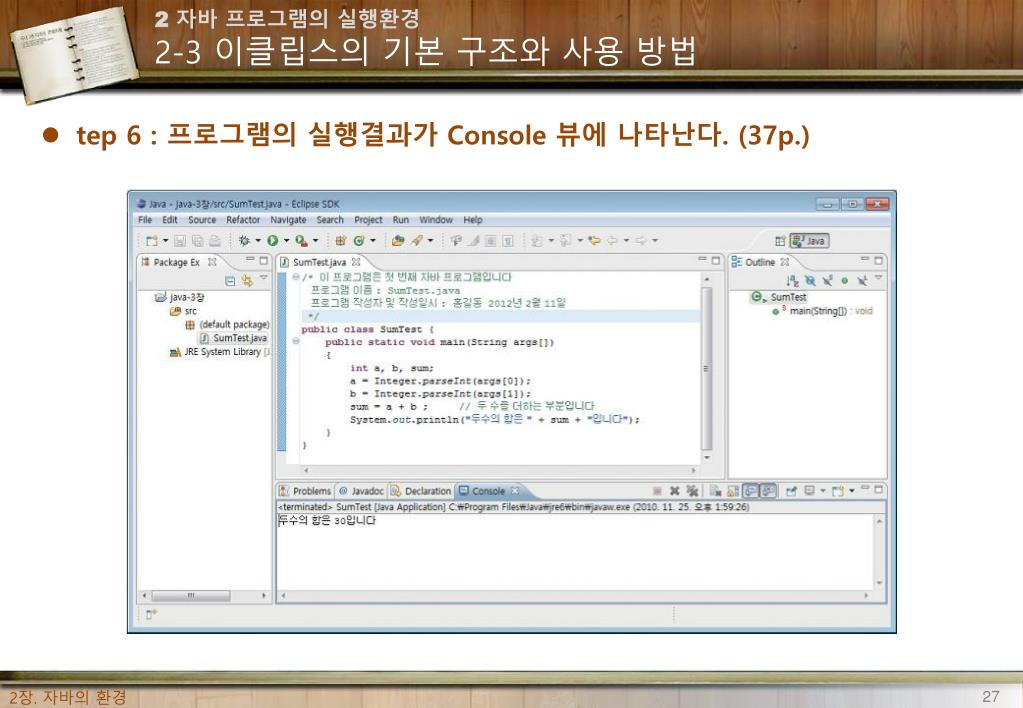Image resolution: width=1023 pixels, height=708 pixels.
Task: Select the java-3장 project node
Action: [180, 298]
